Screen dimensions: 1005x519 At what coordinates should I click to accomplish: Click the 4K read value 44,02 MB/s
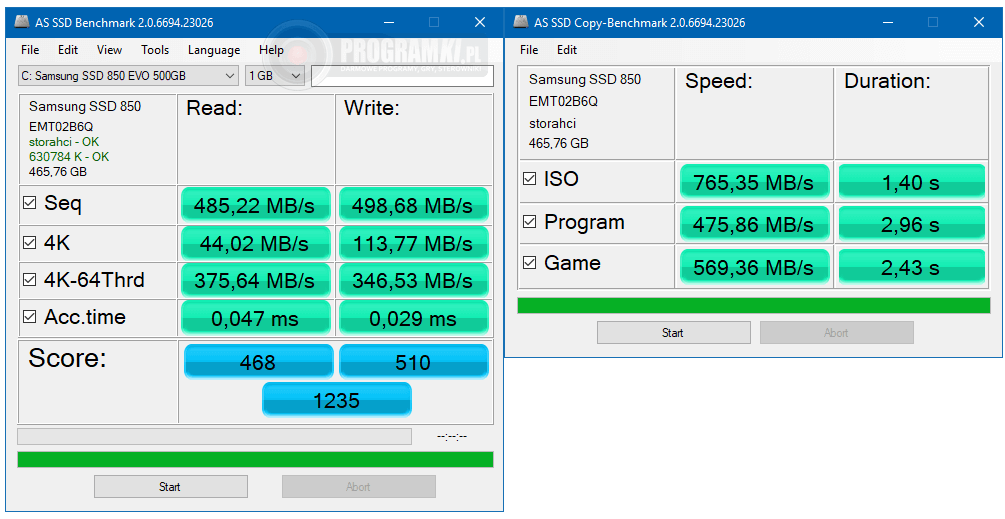pos(256,243)
